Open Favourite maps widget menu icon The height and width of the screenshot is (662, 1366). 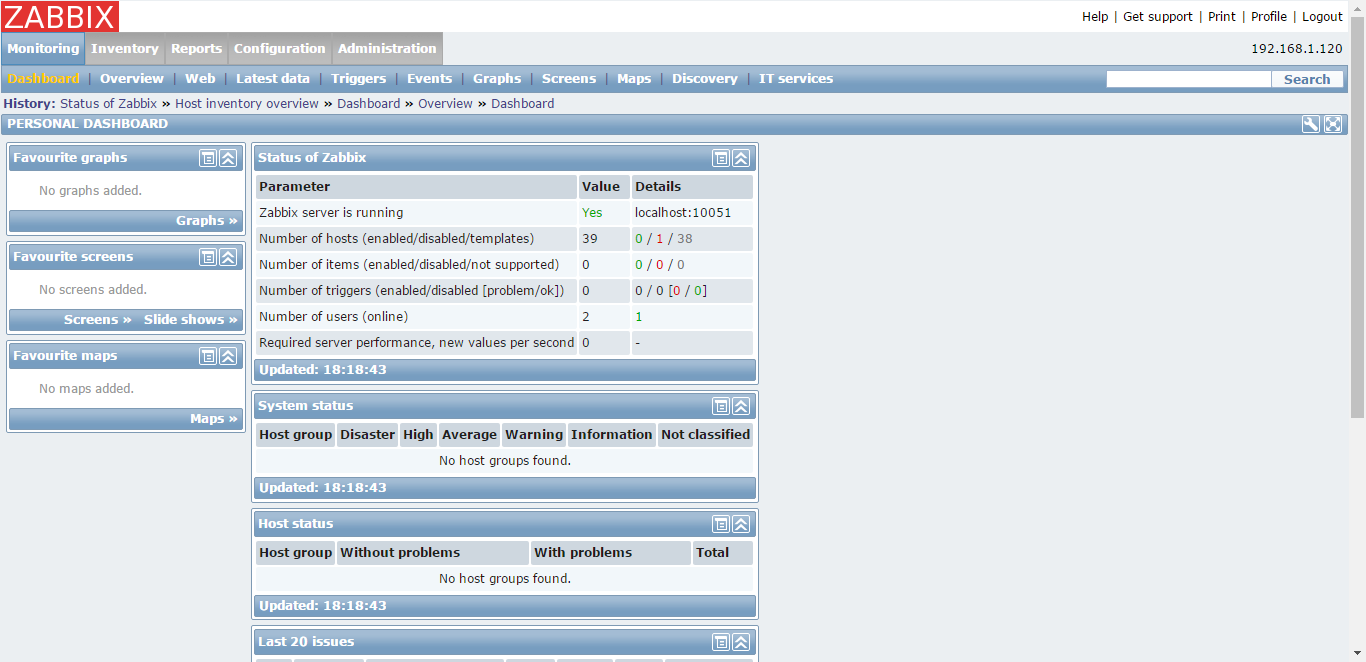(x=207, y=356)
